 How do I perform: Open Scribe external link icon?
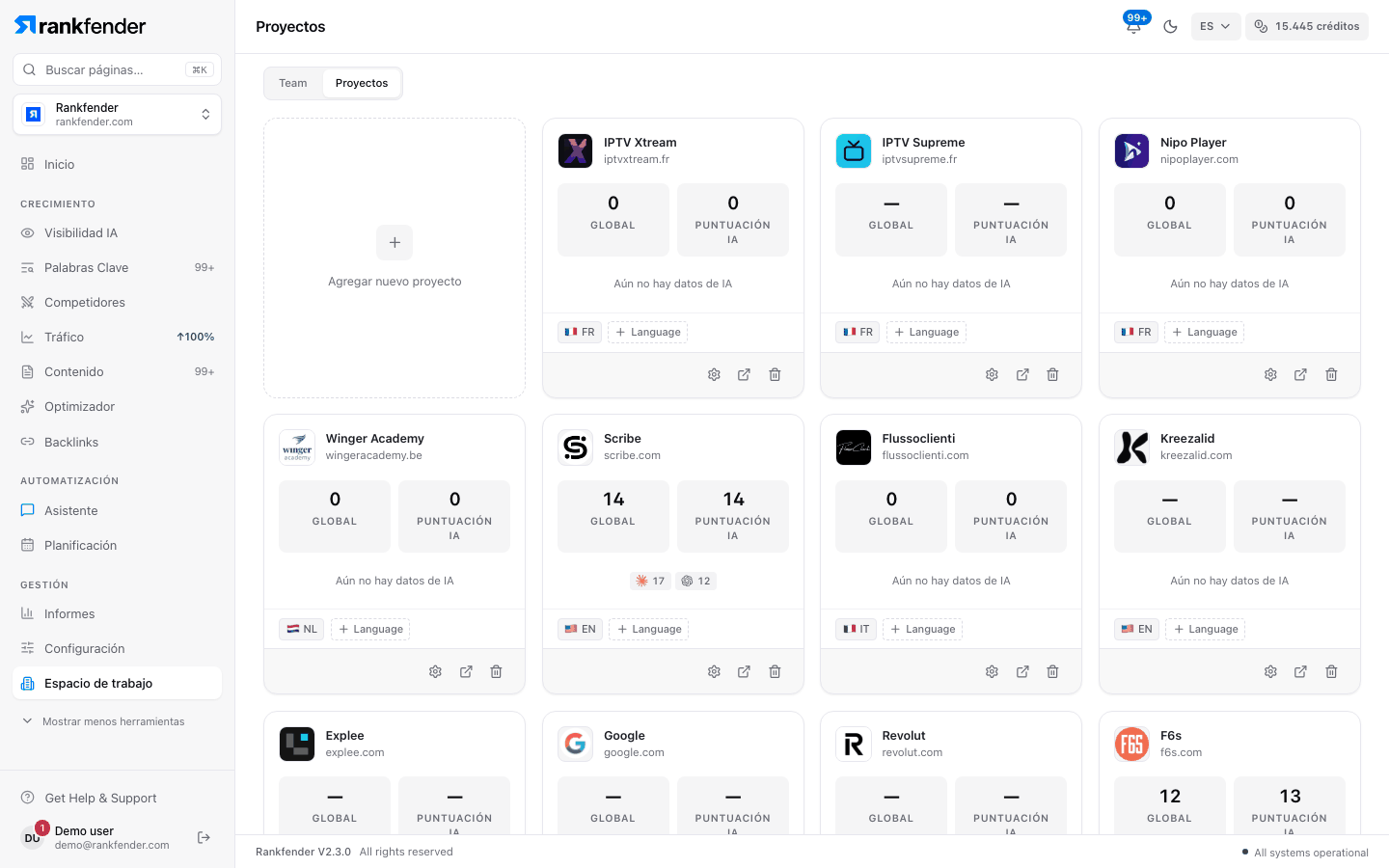point(744,671)
